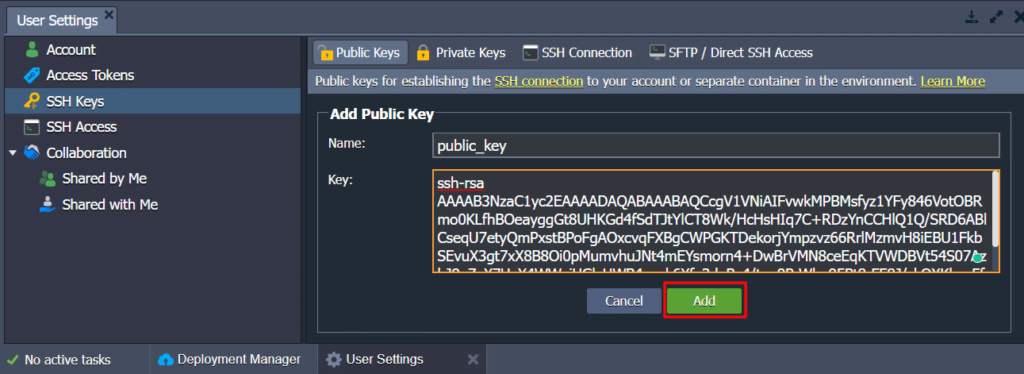
Task: Focus the Name input field
Action: click(x=716, y=146)
